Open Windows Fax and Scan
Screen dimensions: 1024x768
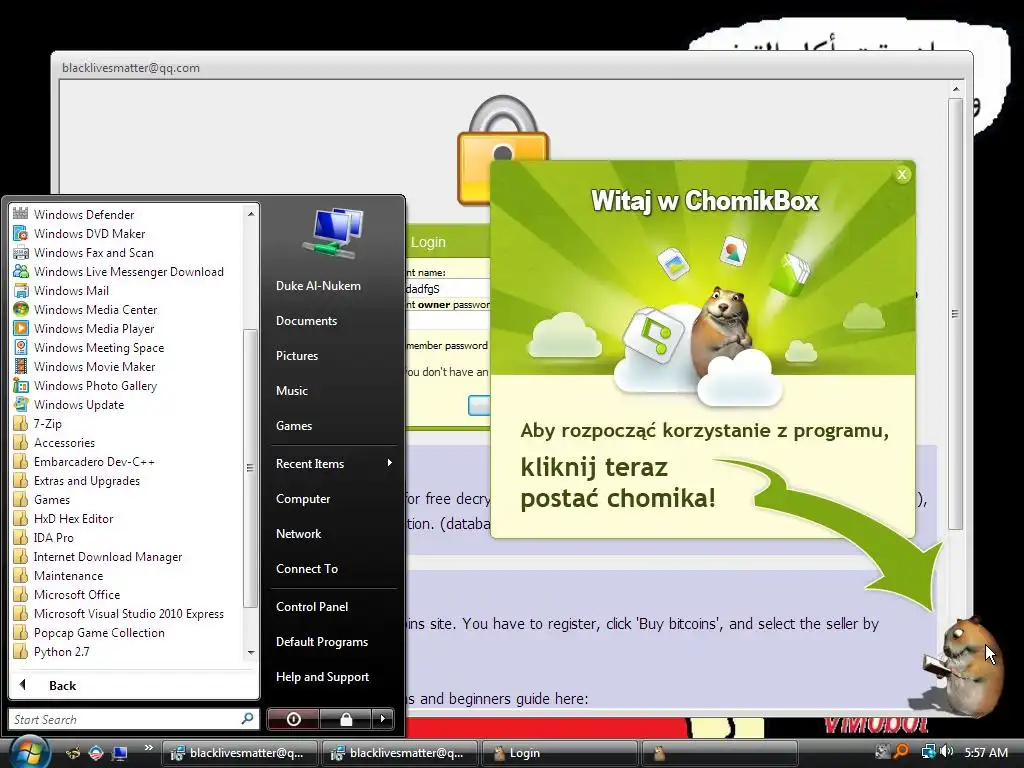[93, 252]
